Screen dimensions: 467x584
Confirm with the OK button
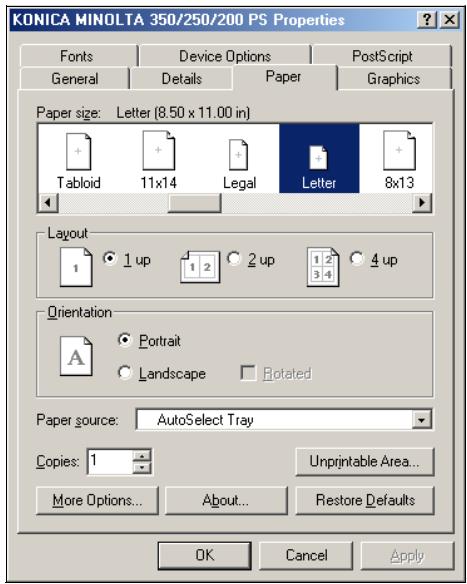(x=204, y=555)
